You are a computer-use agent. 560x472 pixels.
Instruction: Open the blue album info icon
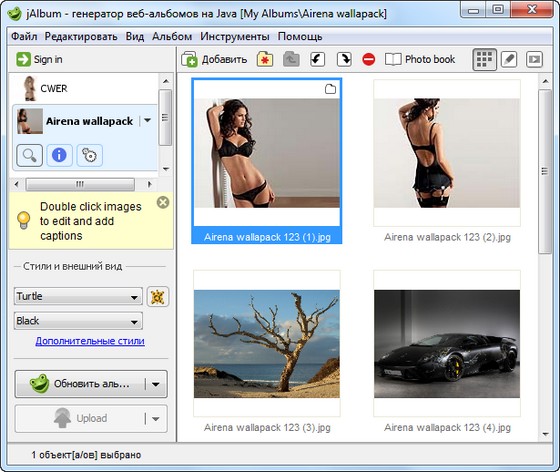point(59,155)
